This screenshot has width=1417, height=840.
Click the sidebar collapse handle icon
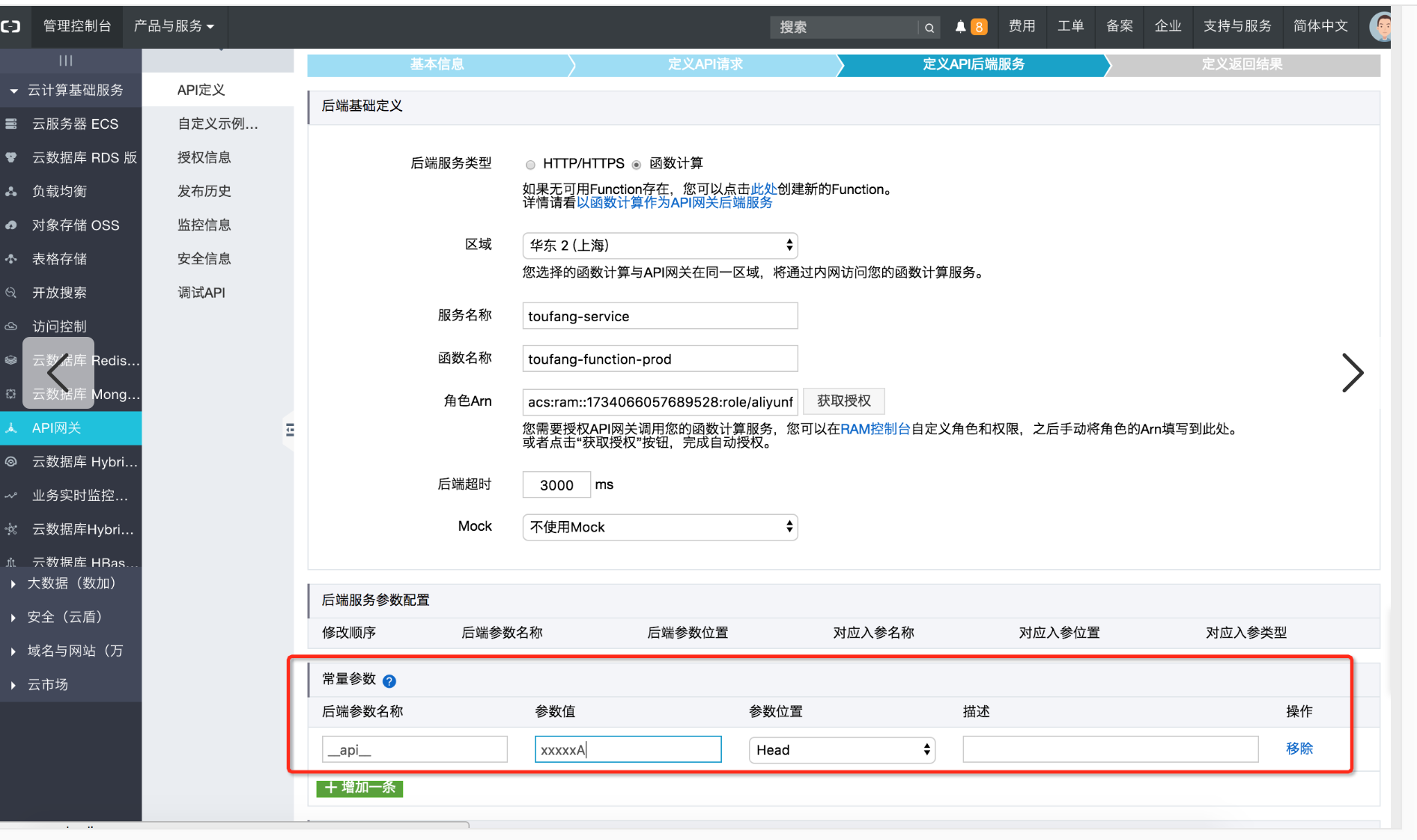tap(289, 430)
